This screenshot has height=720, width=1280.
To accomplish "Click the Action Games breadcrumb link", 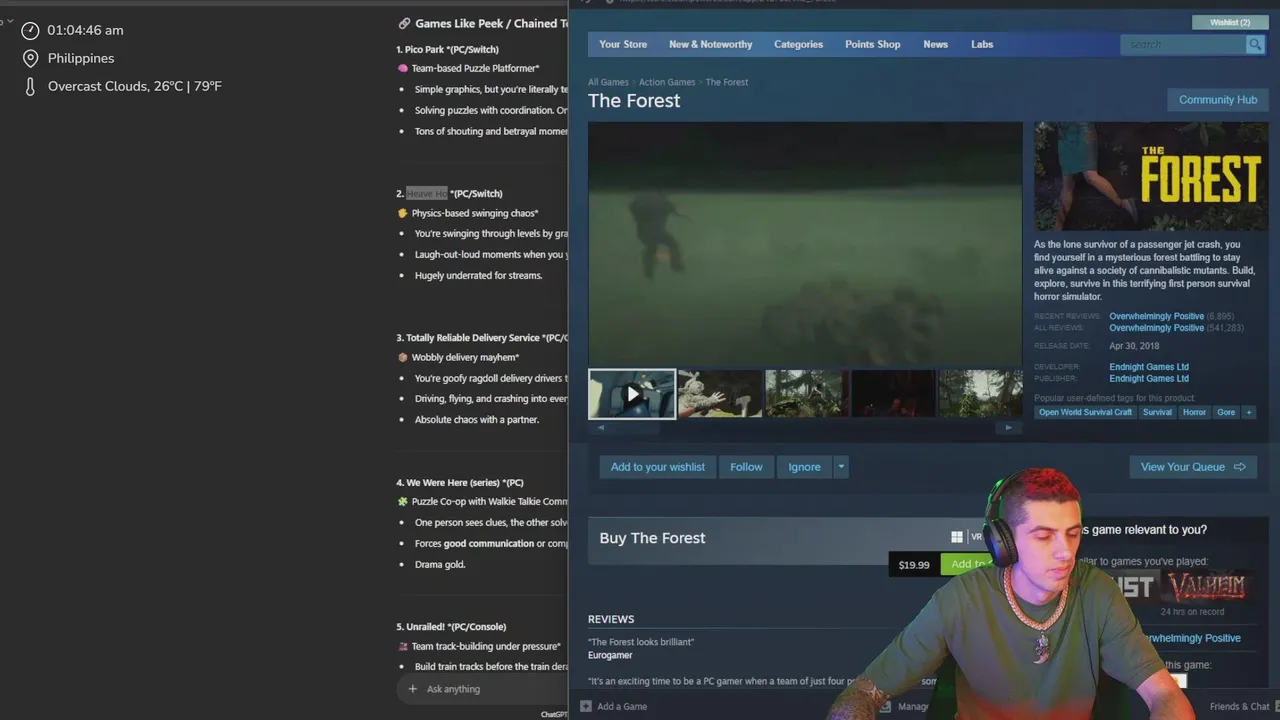I will pos(667,82).
